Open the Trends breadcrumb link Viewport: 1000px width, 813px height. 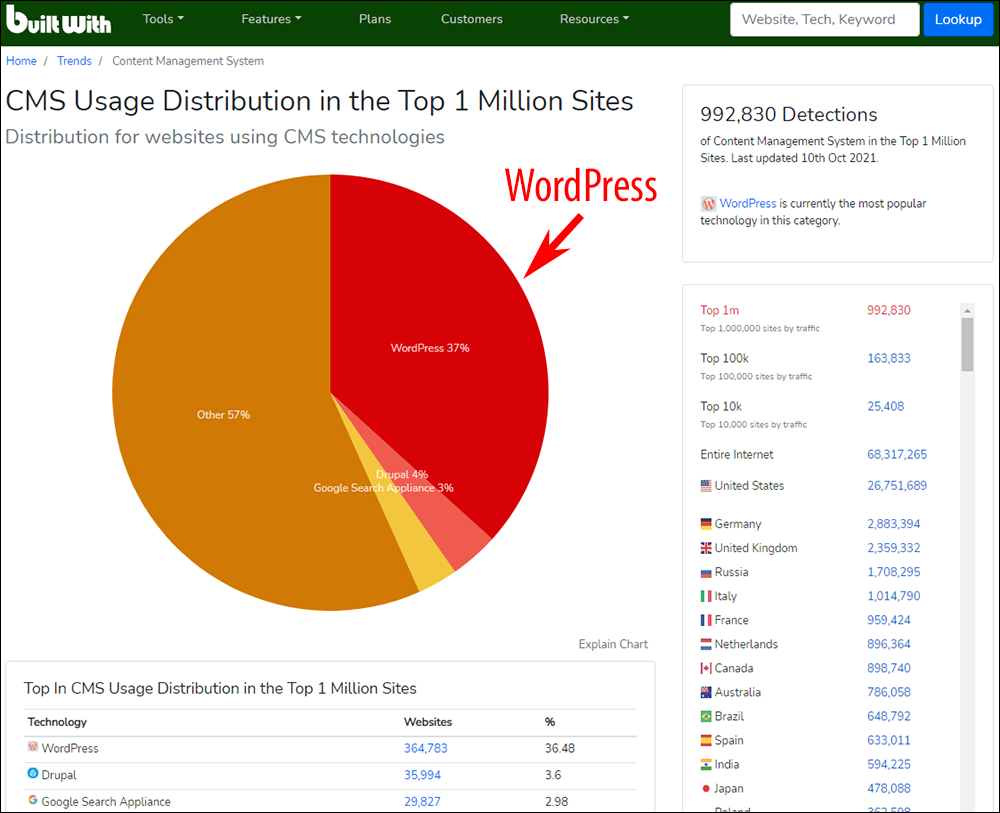click(74, 61)
